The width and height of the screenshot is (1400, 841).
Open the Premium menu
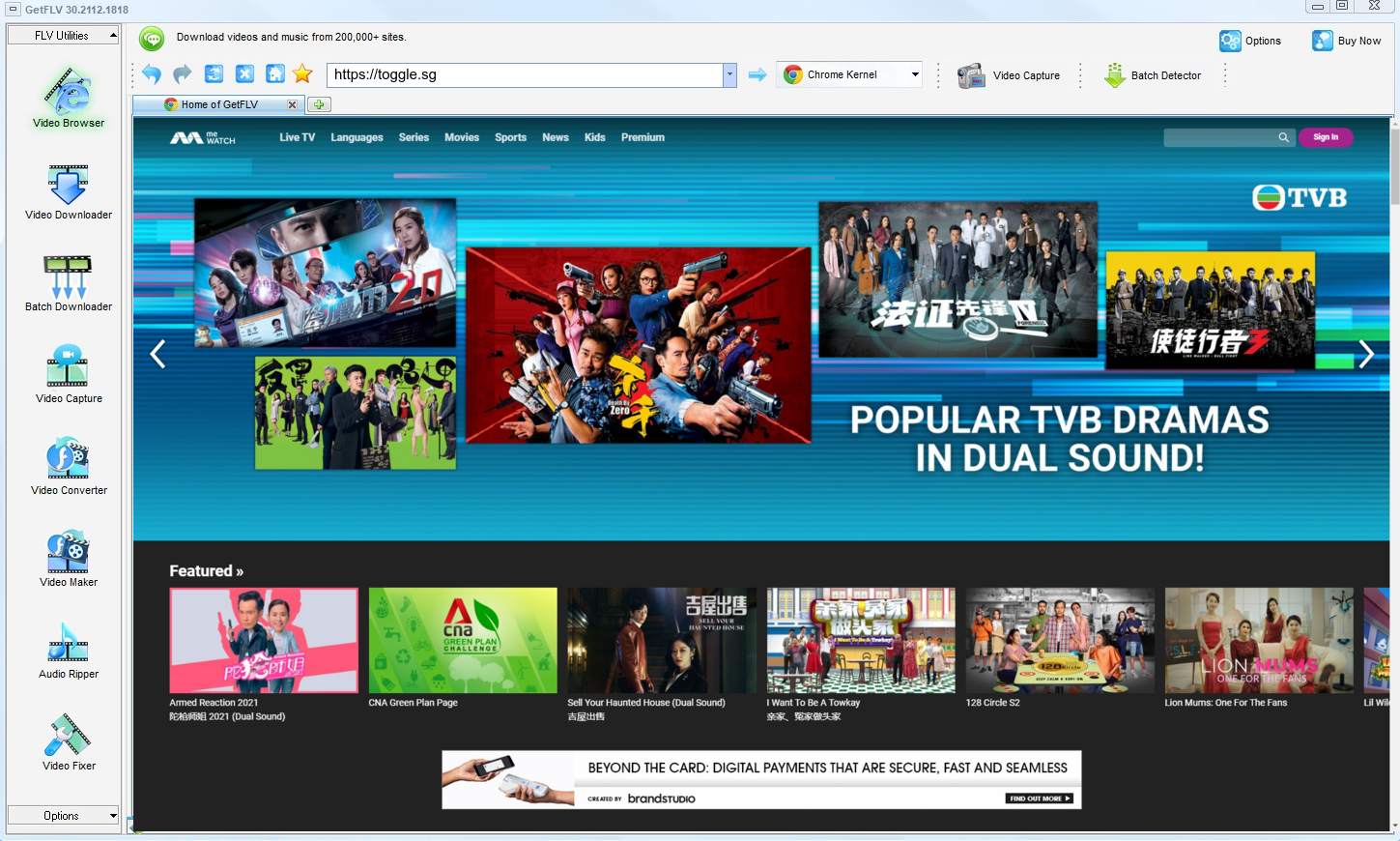coord(643,137)
